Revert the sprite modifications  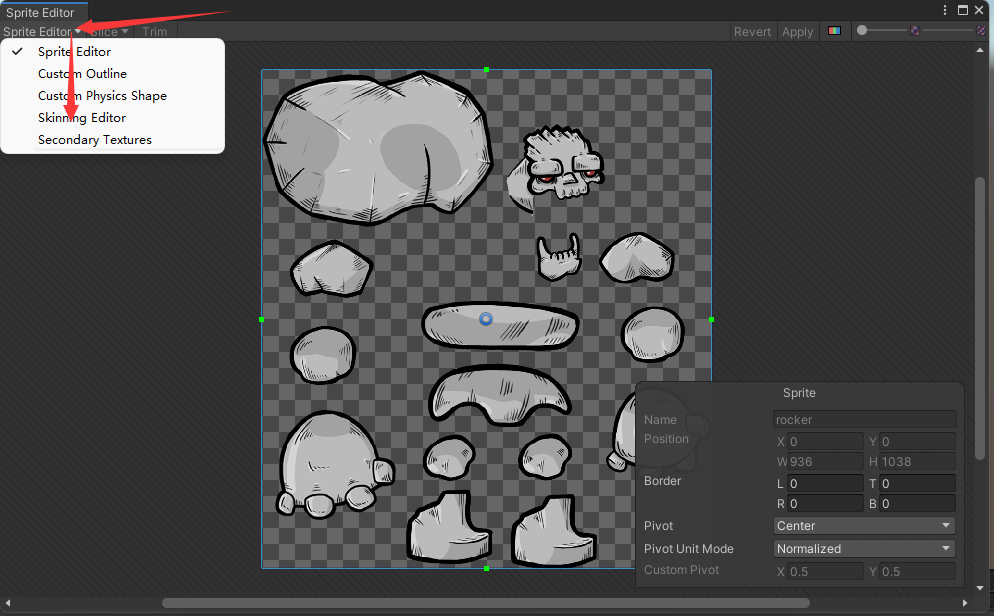[752, 31]
